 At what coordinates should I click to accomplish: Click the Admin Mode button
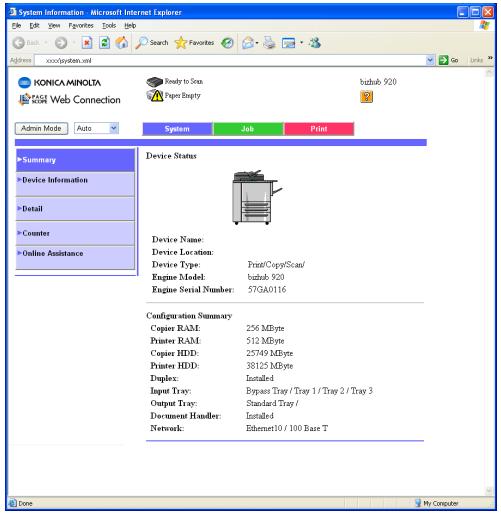[x=41, y=128]
